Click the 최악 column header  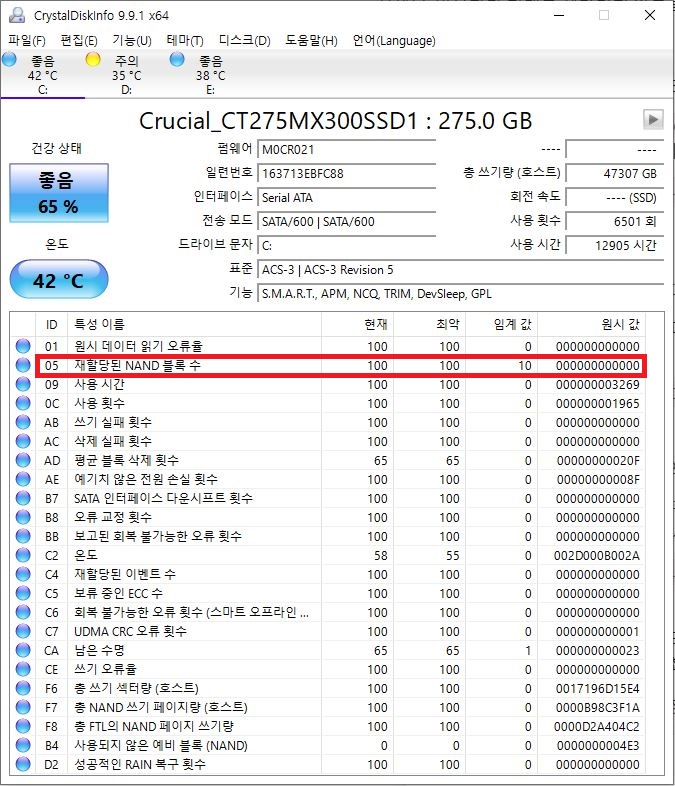pos(430,325)
